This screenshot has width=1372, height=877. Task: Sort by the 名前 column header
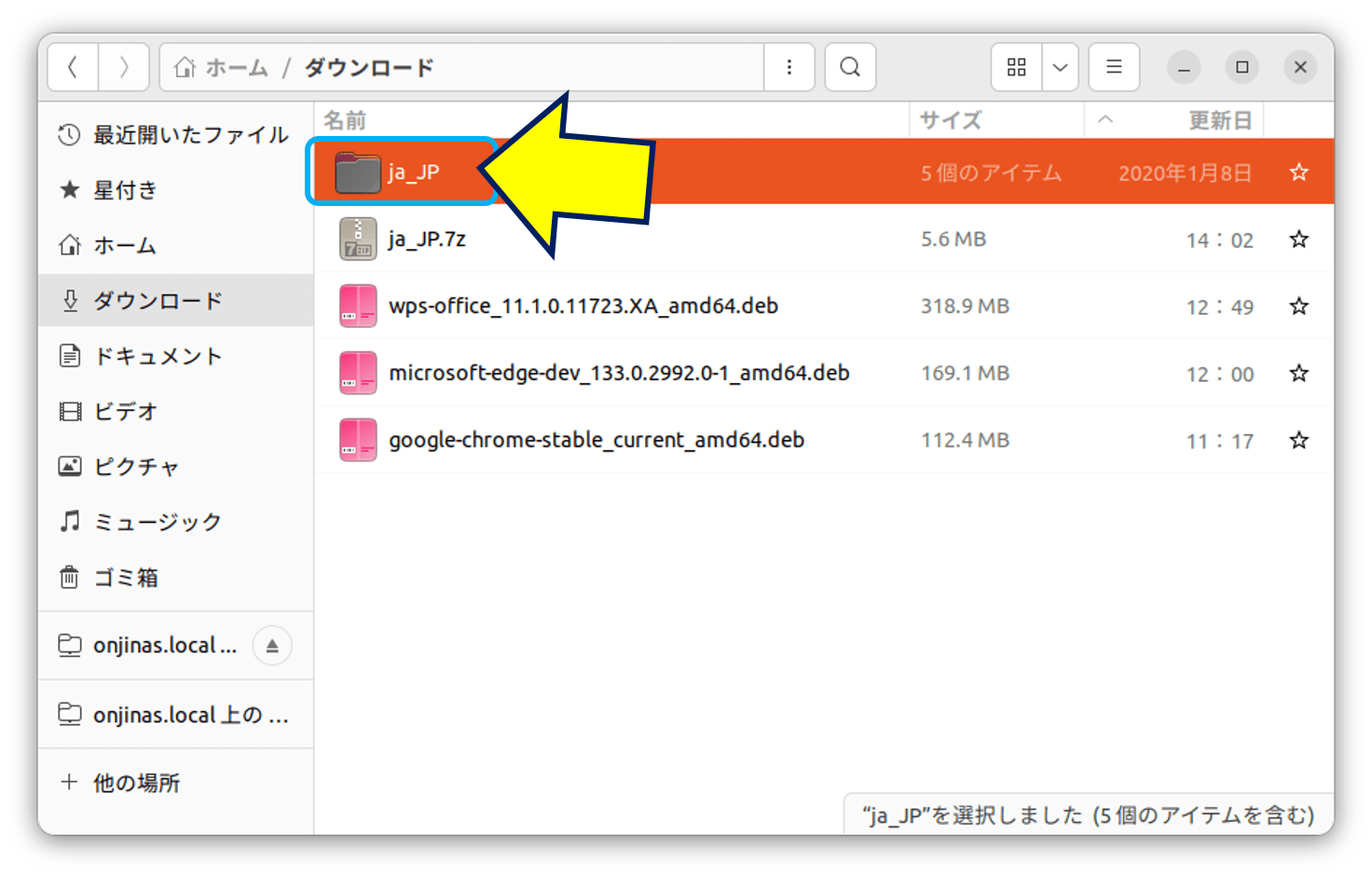pos(611,120)
